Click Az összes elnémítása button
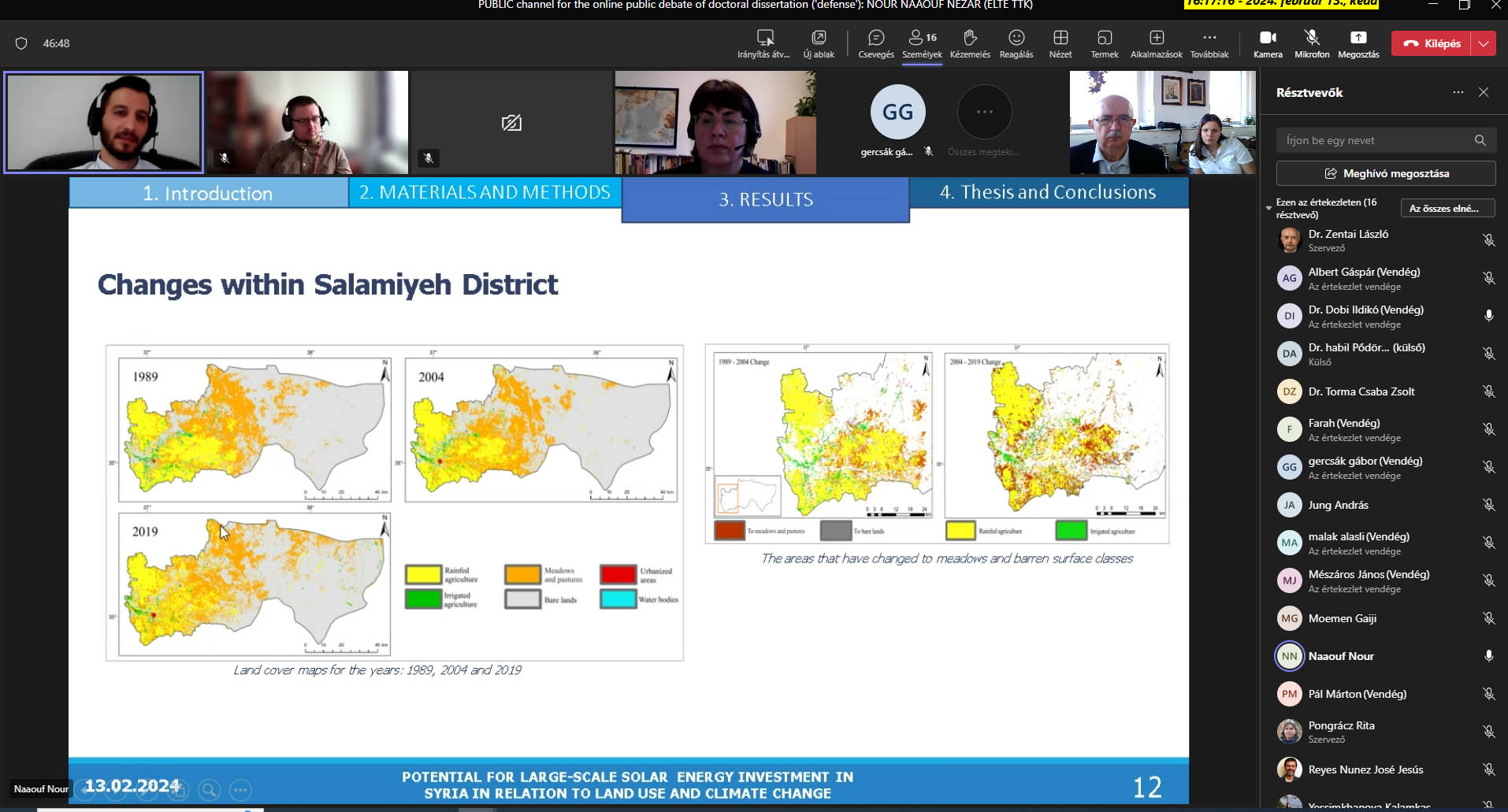 click(x=1447, y=209)
